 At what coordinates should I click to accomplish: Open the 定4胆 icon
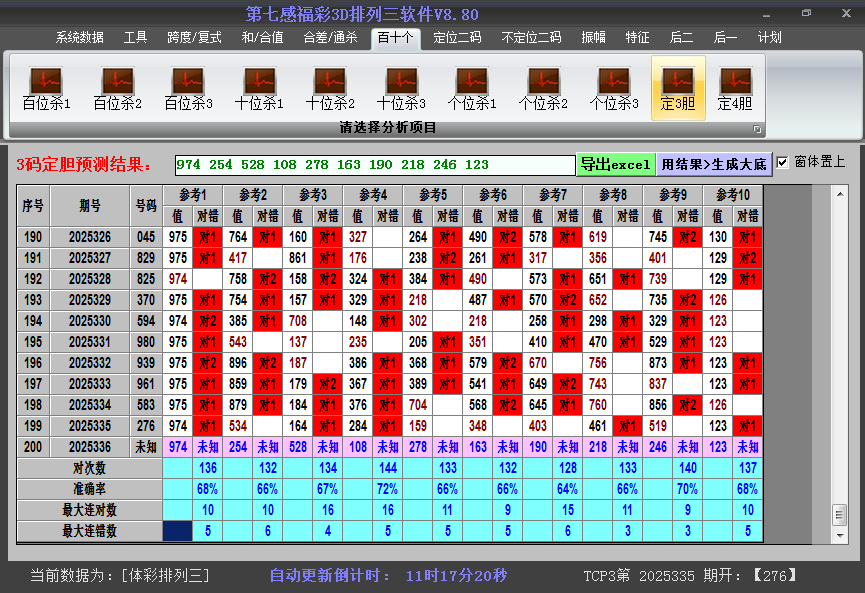(735, 87)
